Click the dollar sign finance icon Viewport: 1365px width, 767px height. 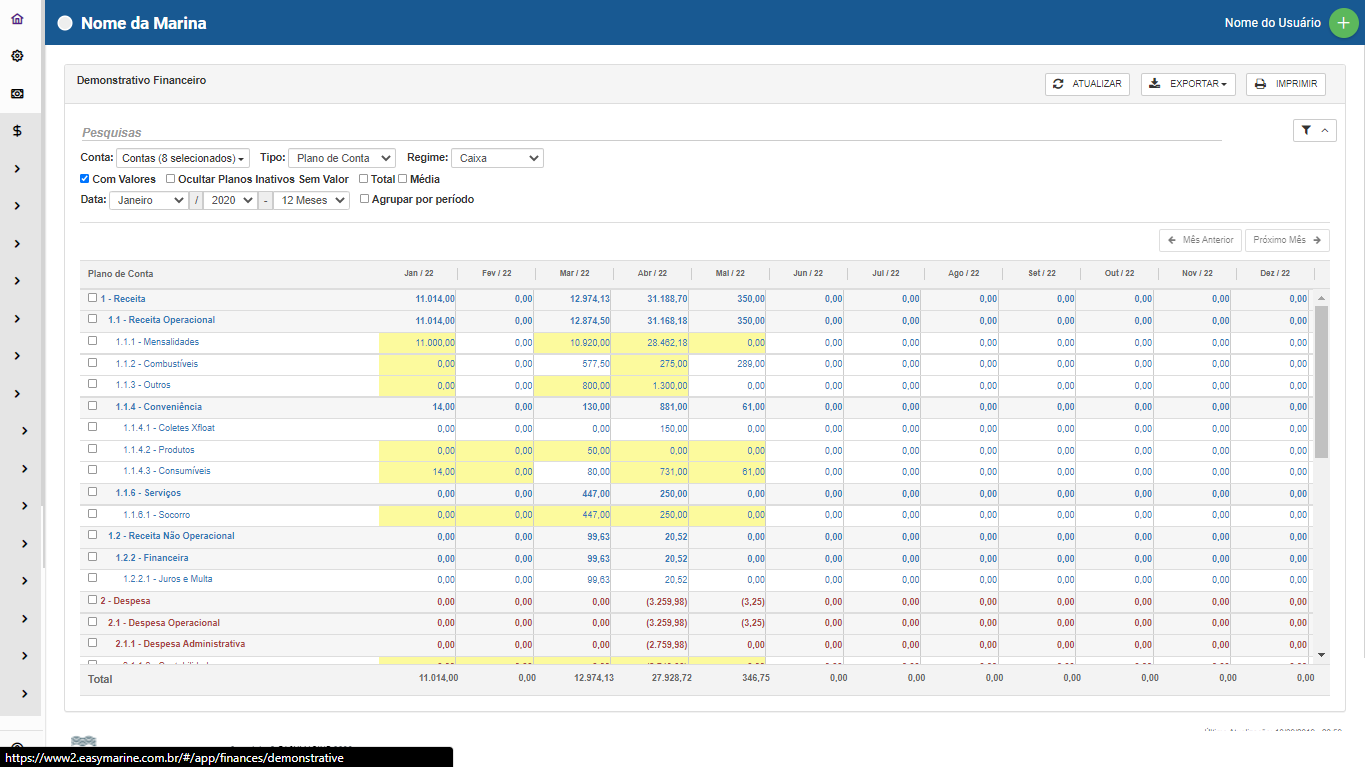(x=17, y=131)
